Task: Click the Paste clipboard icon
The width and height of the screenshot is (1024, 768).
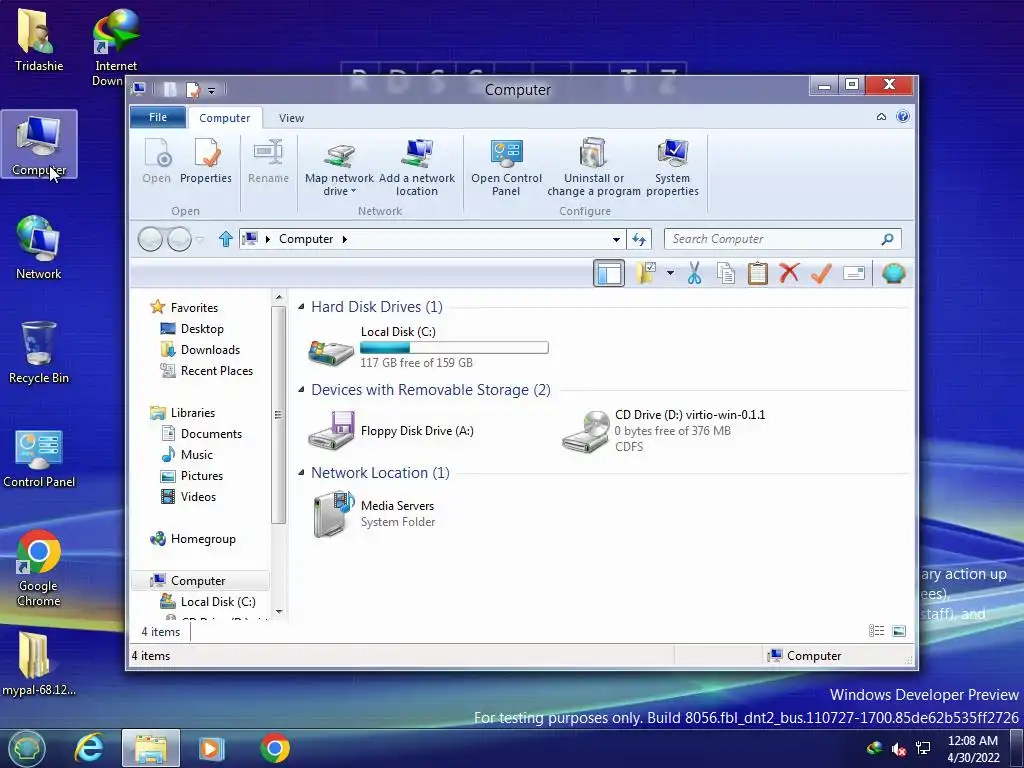Action: (x=758, y=273)
